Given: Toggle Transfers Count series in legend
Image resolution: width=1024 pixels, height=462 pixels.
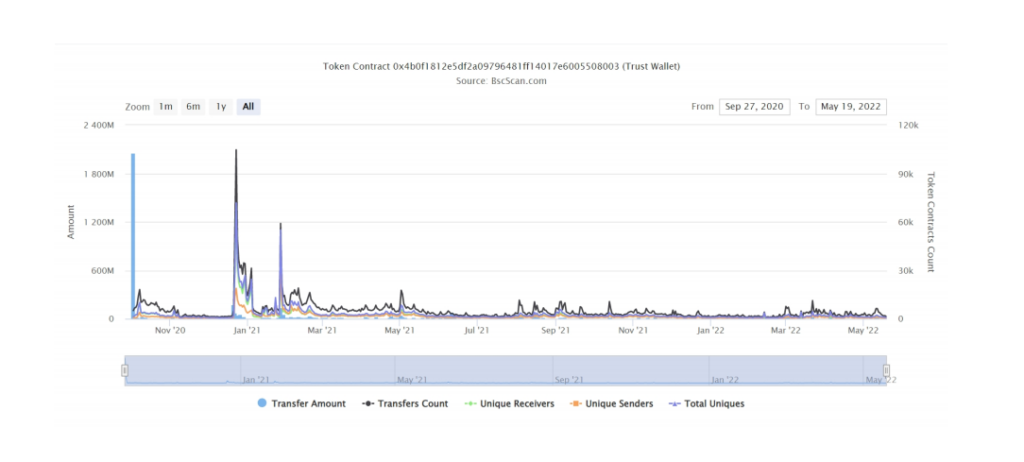Looking at the screenshot, I should tap(405, 404).
